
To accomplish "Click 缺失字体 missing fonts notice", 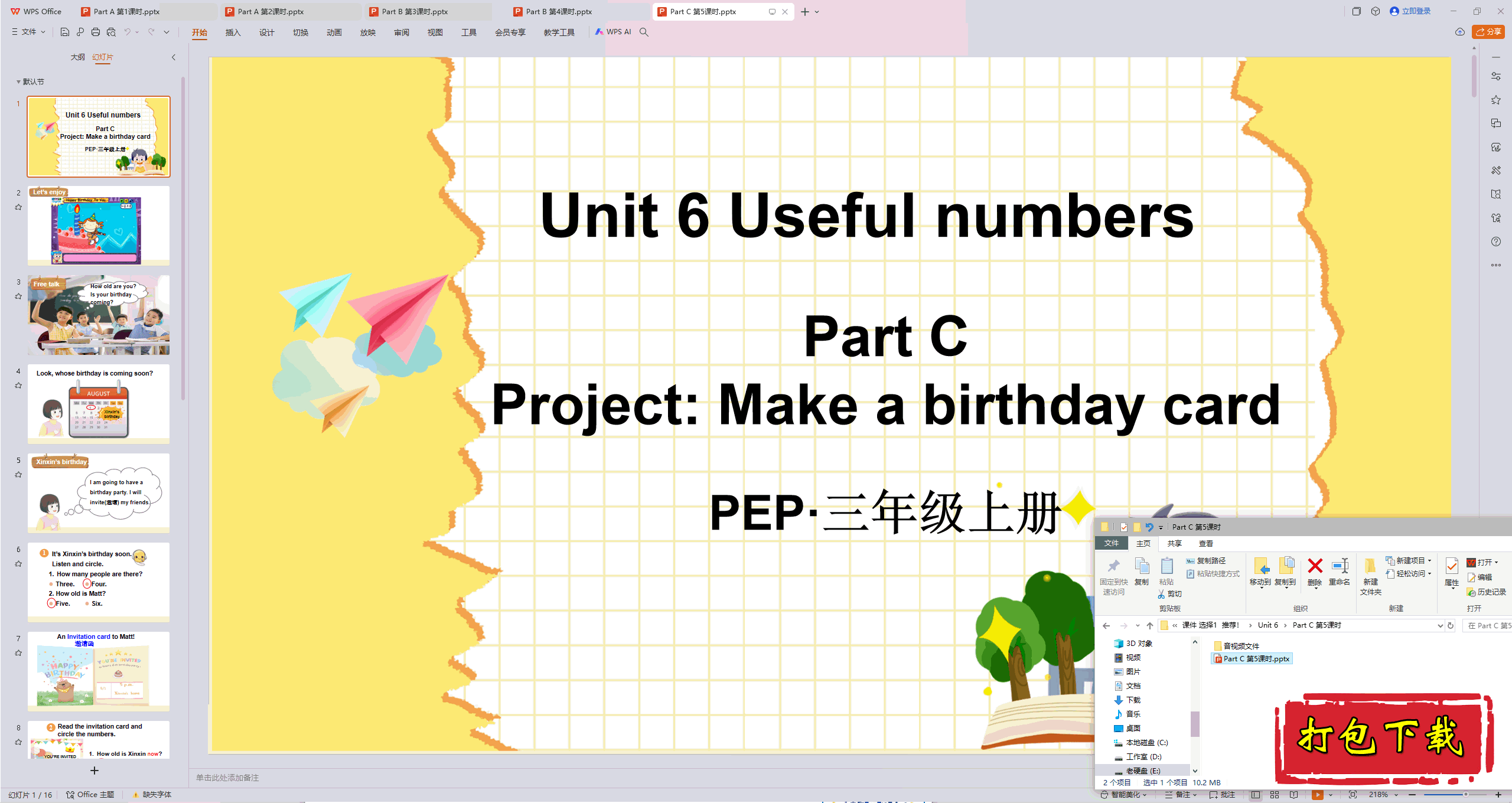I will 152,795.
